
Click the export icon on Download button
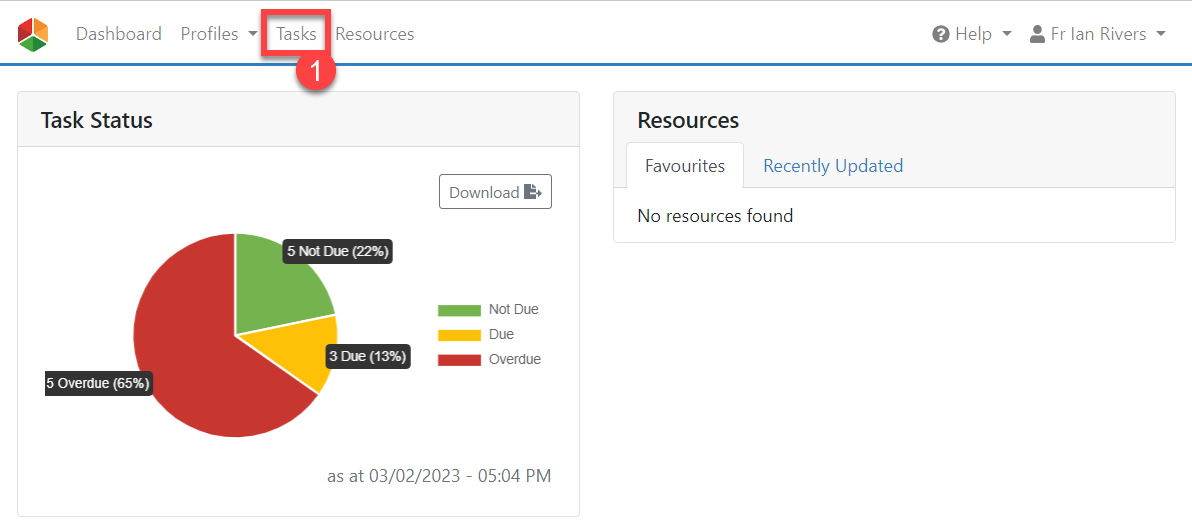(x=533, y=192)
